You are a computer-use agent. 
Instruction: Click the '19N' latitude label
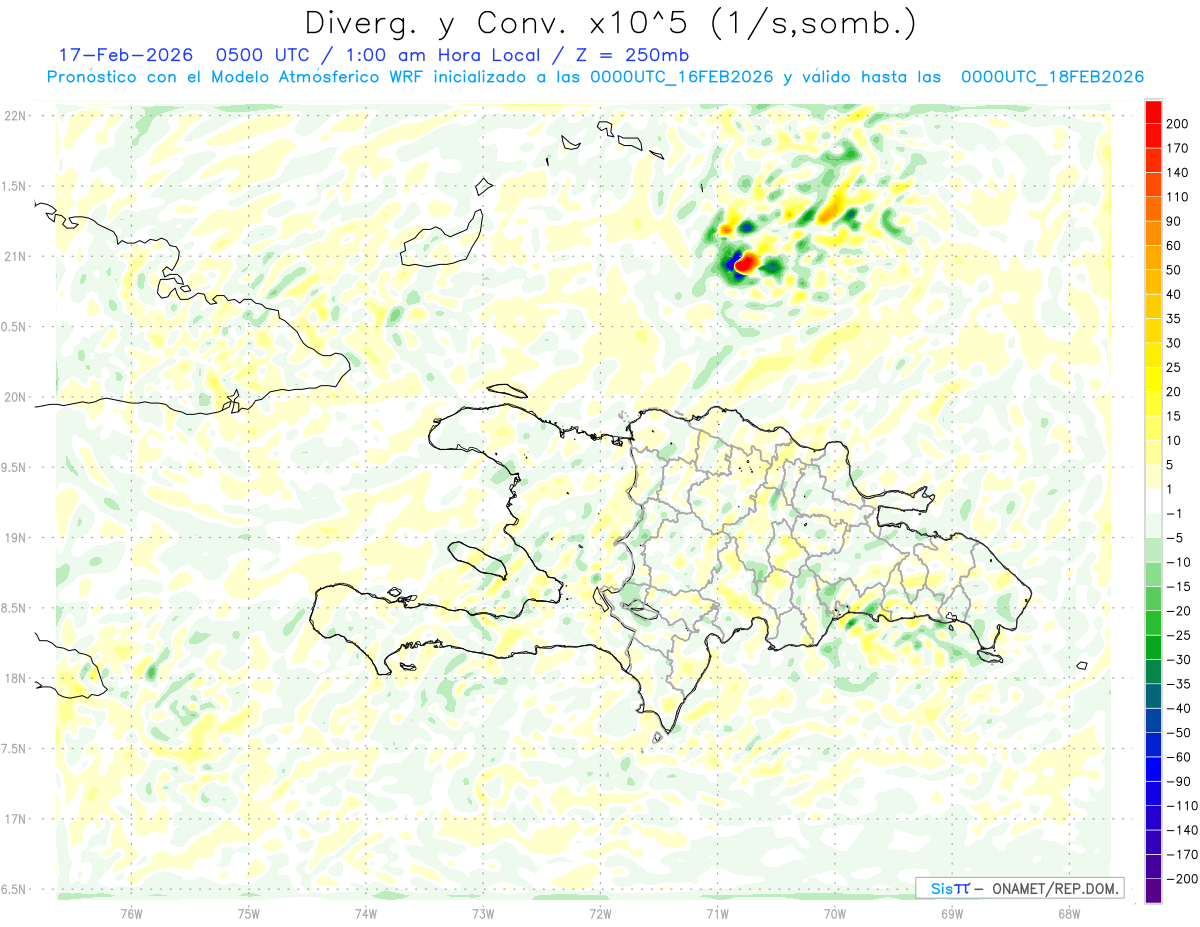pyautogui.click(x=15, y=537)
